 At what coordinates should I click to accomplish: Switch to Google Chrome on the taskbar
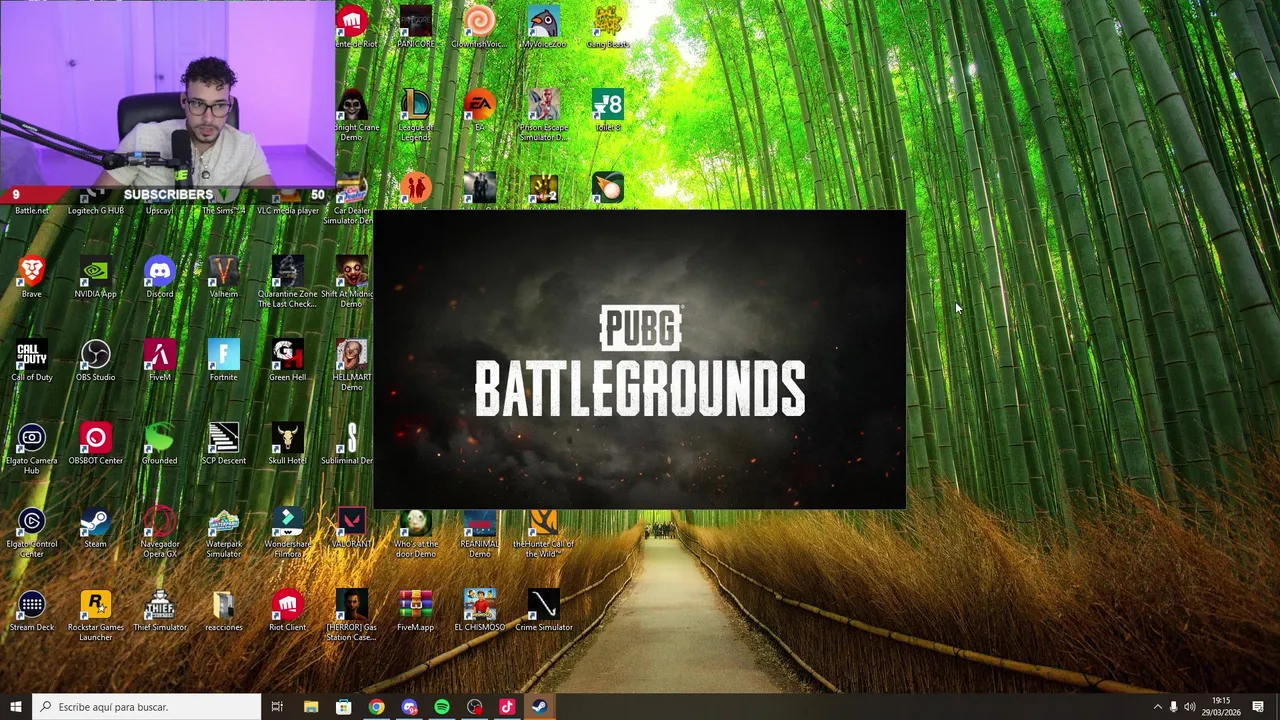376,707
